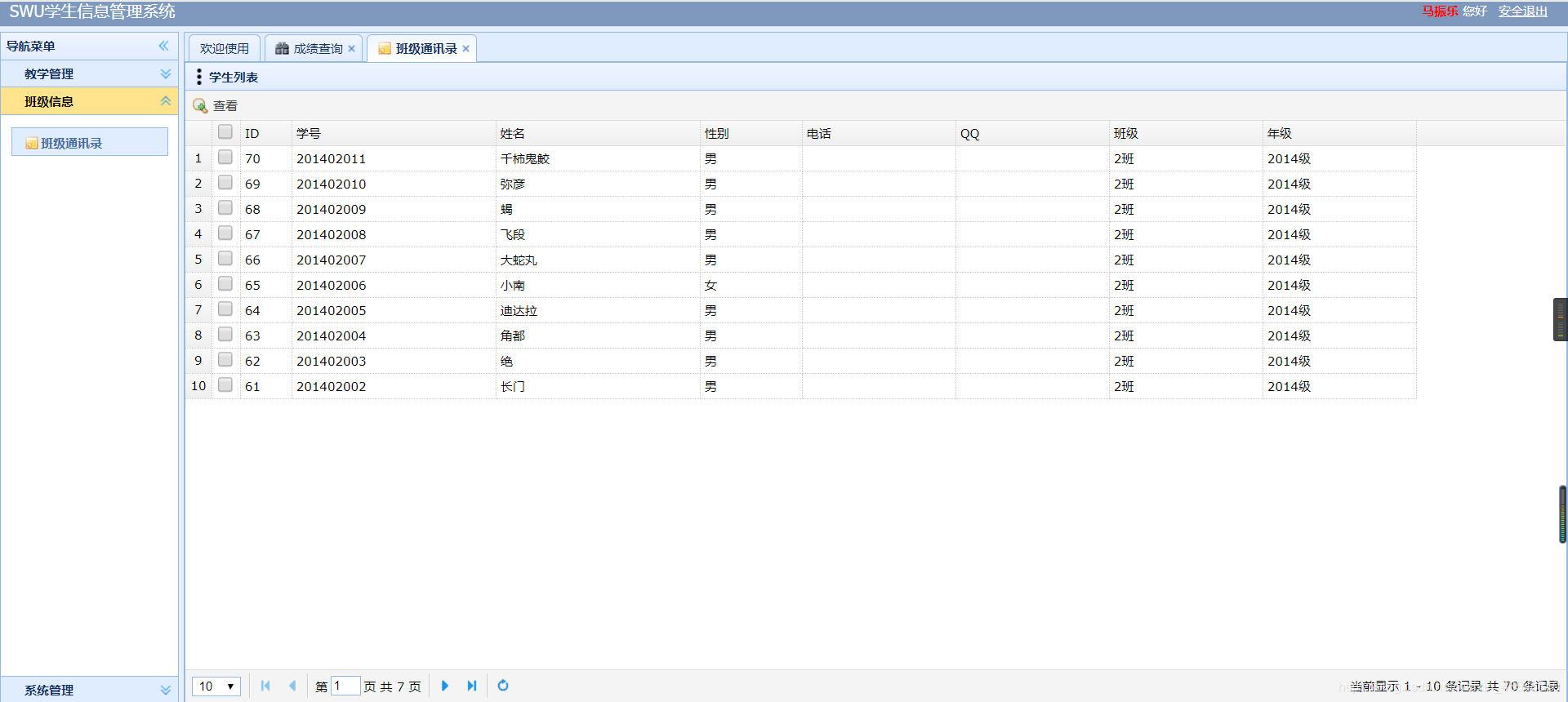Go to previous page of records

click(x=292, y=686)
